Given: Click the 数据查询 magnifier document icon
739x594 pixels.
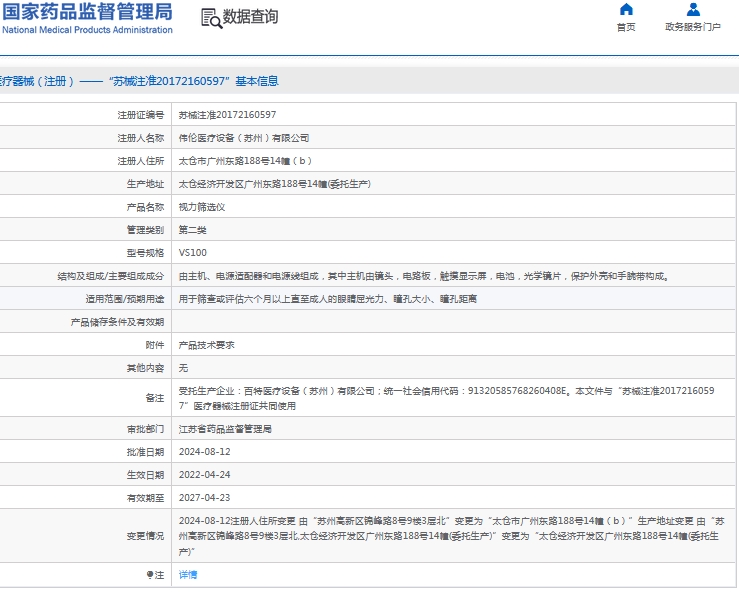Looking at the screenshot, I should pyautogui.click(x=211, y=18).
